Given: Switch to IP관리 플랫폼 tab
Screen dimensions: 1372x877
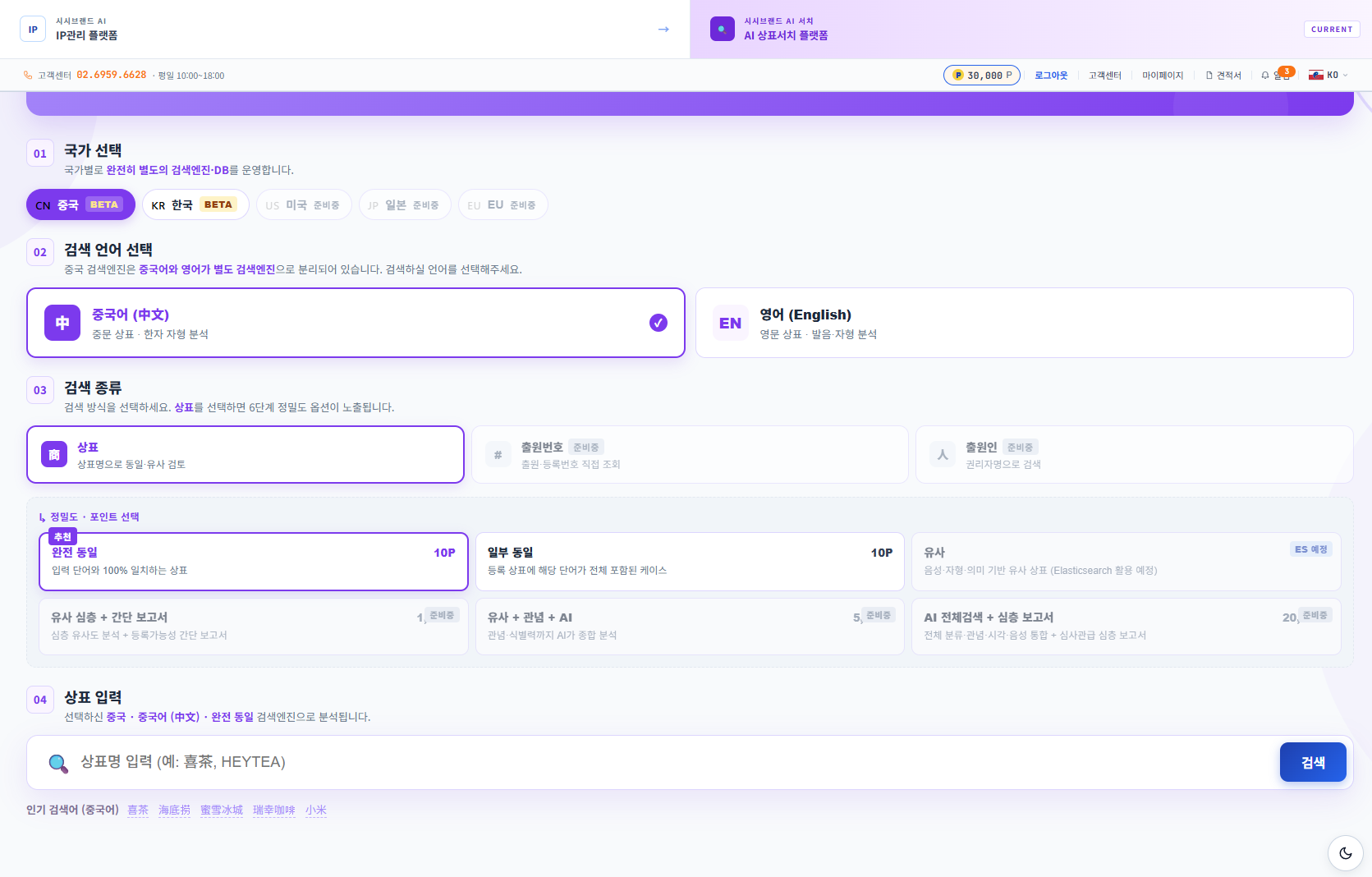Looking at the screenshot, I should (x=345, y=30).
